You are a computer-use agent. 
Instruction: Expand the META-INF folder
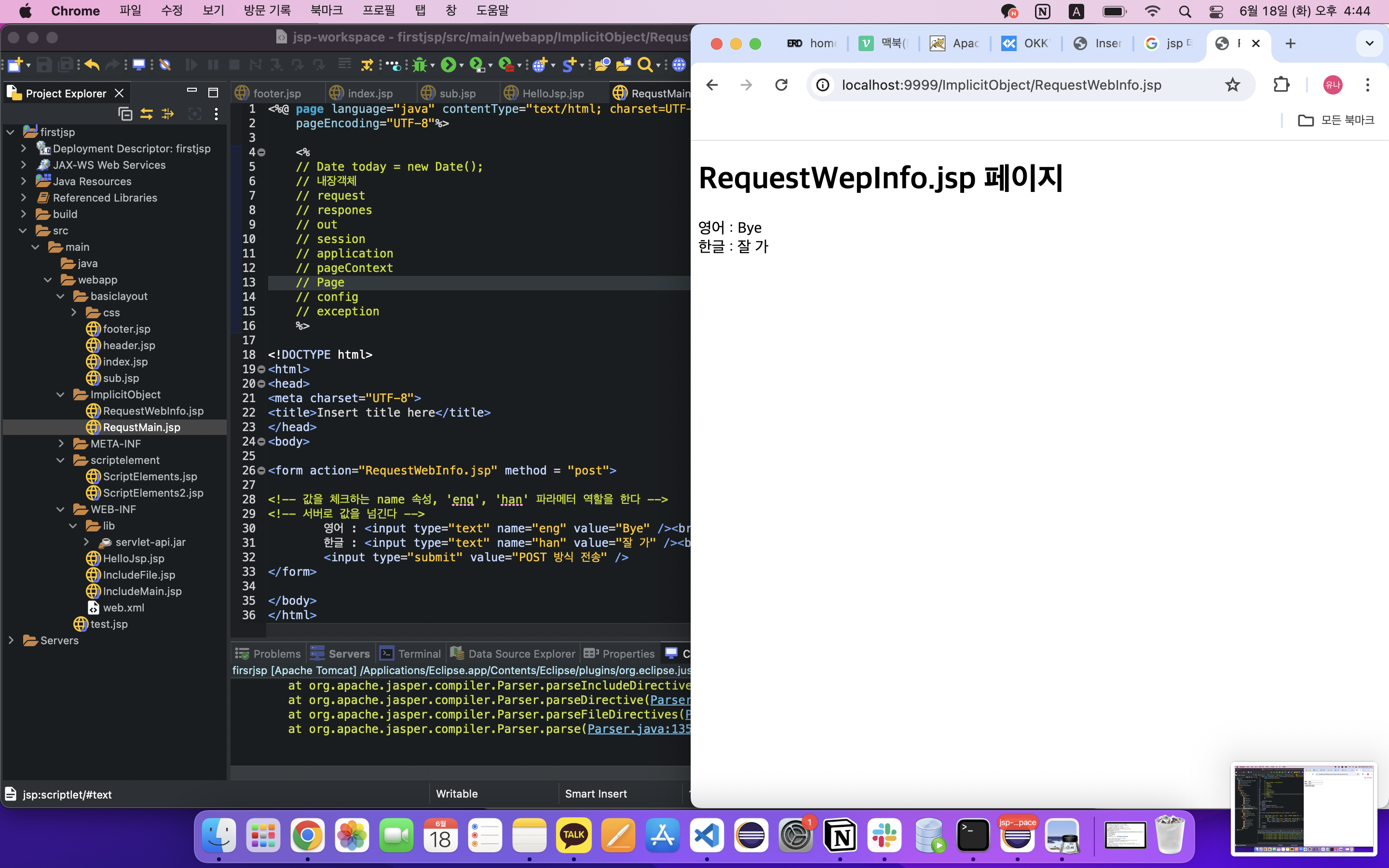pos(61,443)
